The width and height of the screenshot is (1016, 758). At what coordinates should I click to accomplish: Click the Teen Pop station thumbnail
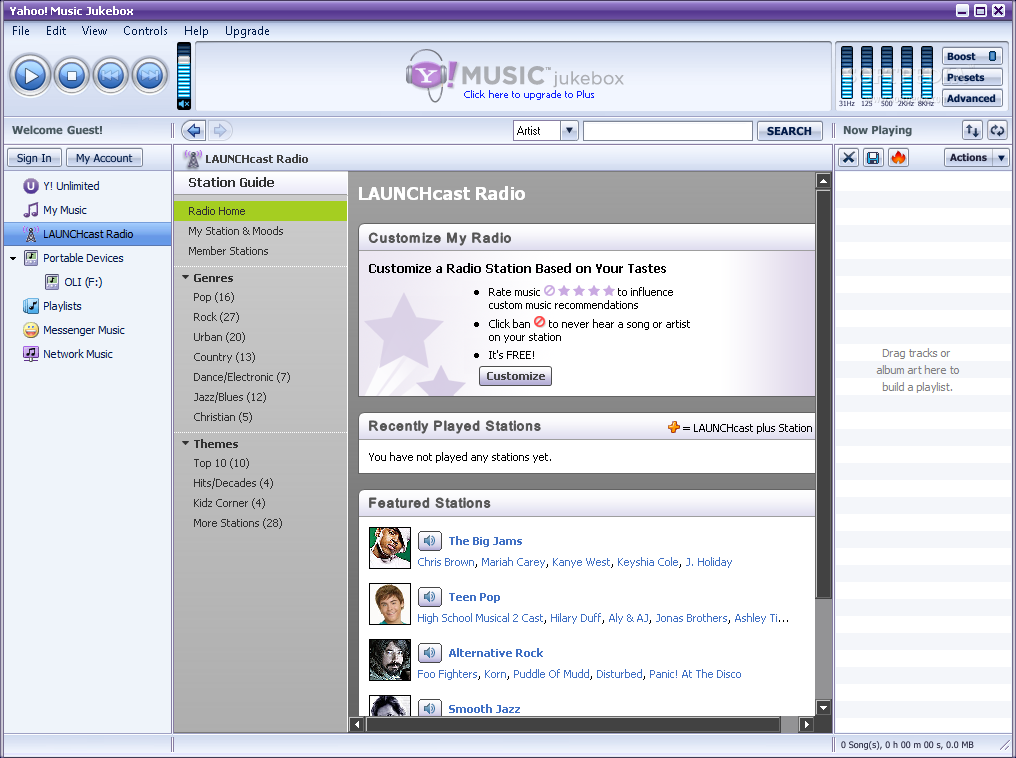389,604
